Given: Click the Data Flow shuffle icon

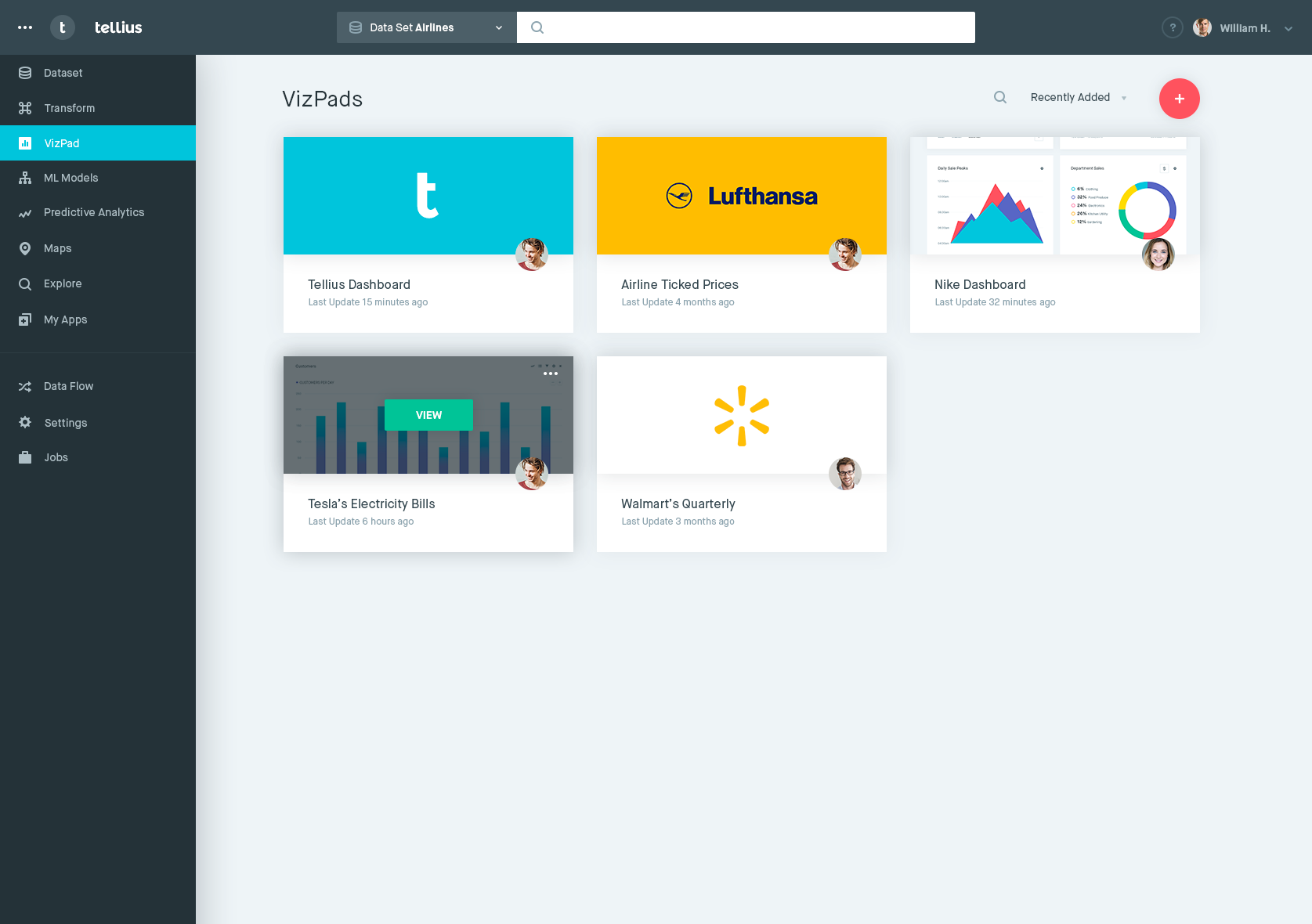Looking at the screenshot, I should [x=25, y=387].
